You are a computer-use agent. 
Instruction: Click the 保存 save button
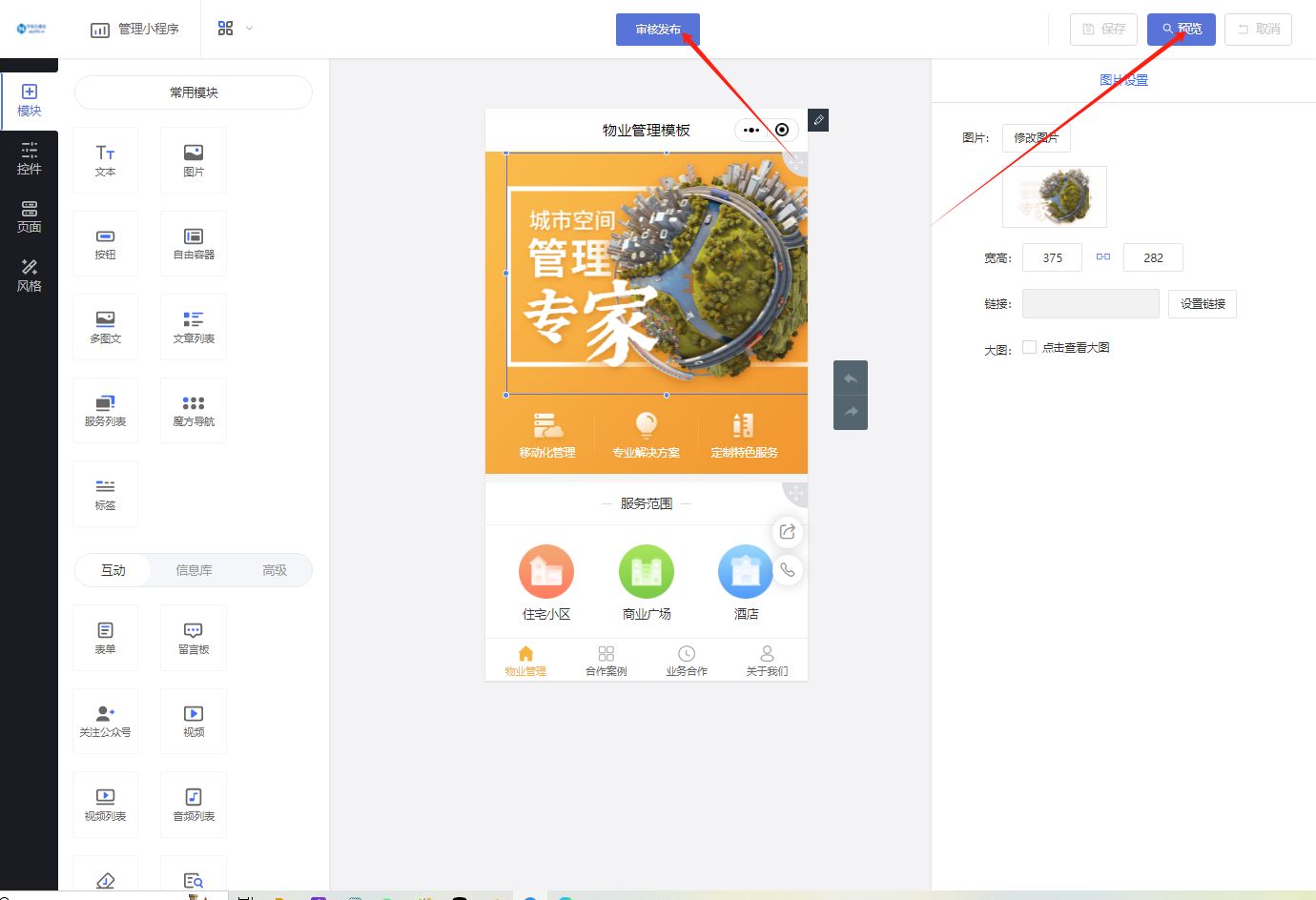click(1103, 30)
